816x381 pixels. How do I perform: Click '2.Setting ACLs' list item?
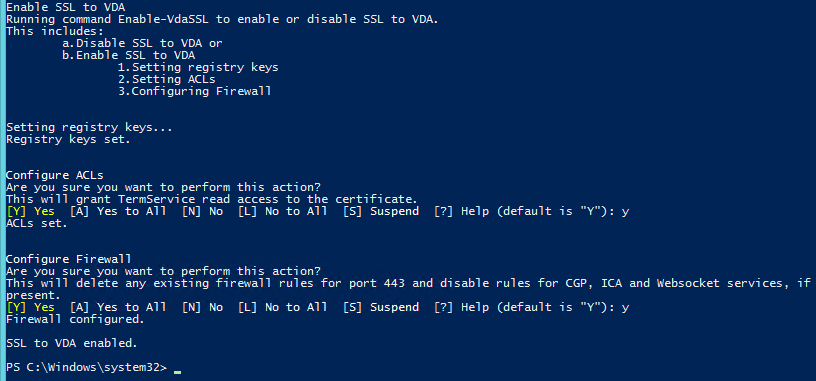pos(167,80)
